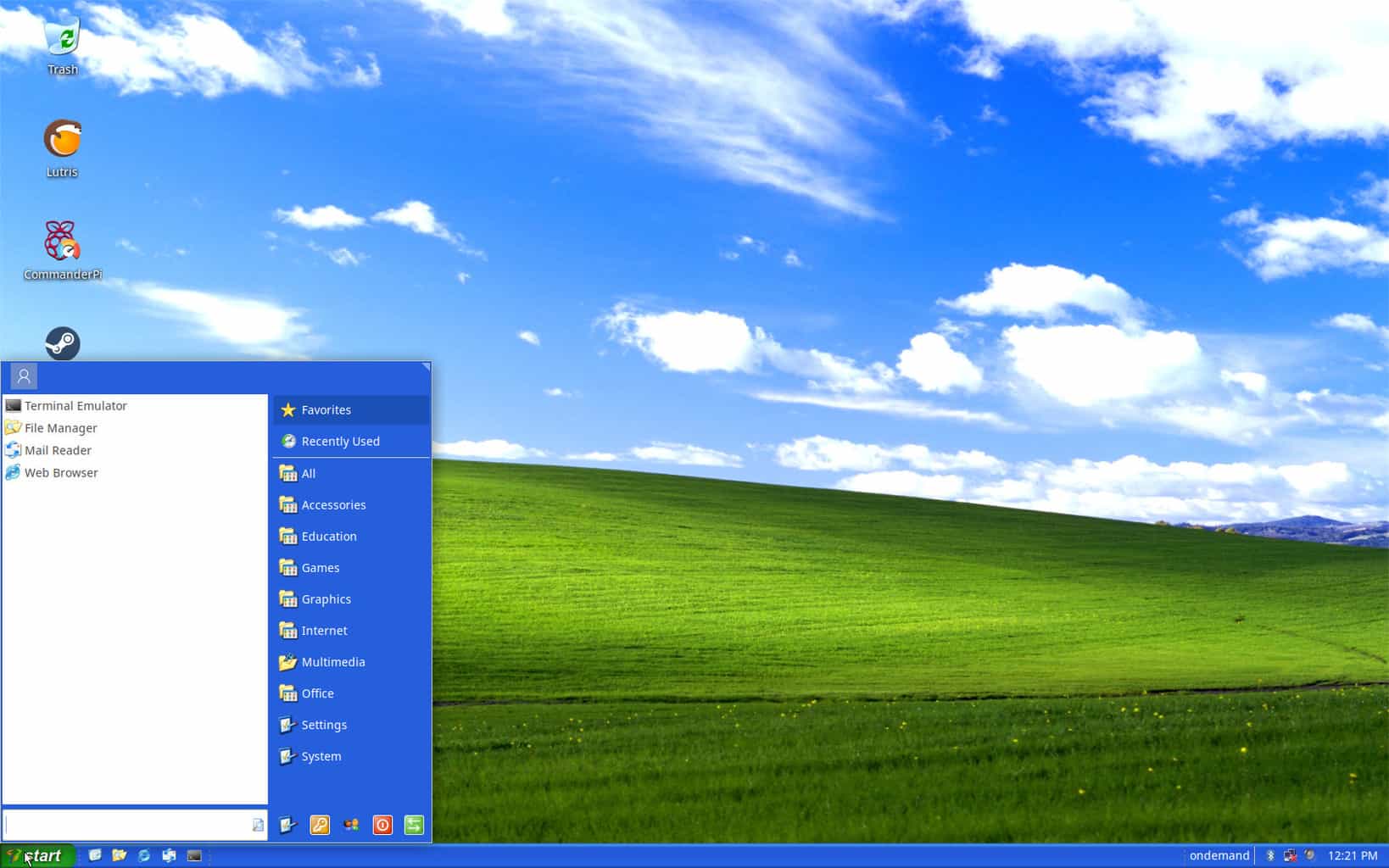The image size is (1389, 868).
Task: Open the Settings category
Action: point(351,725)
